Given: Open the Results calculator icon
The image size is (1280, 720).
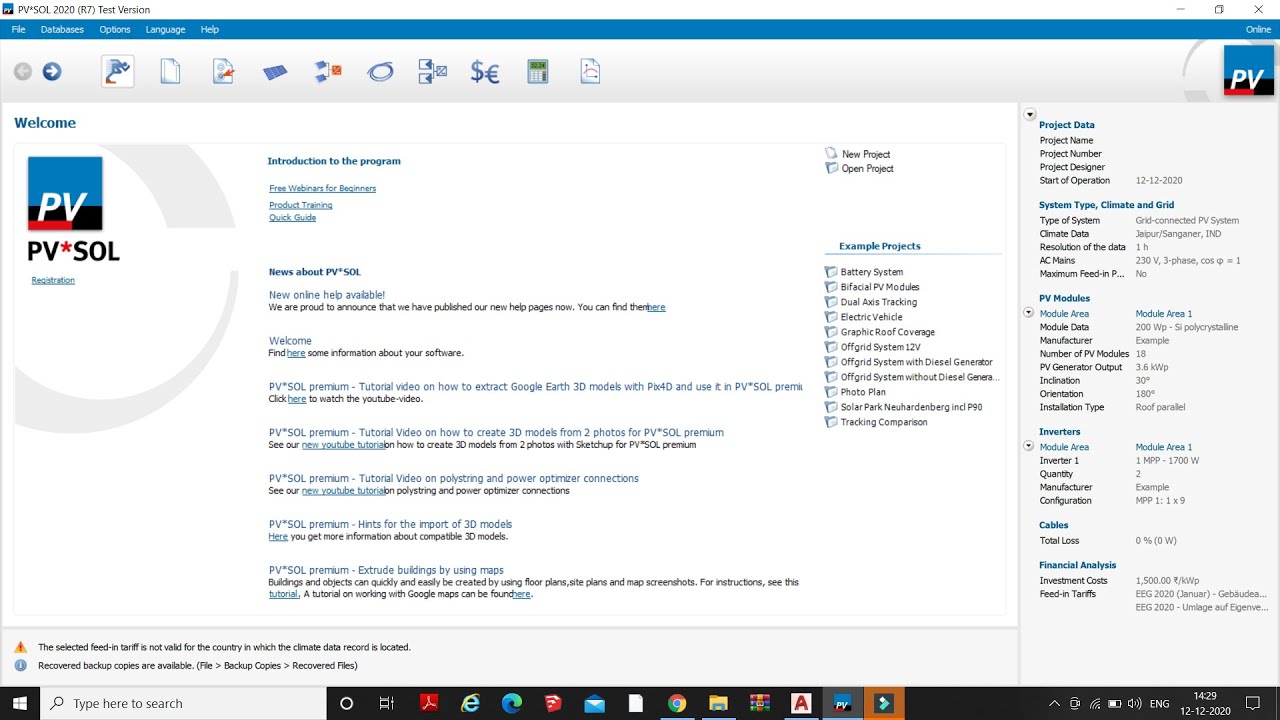Looking at the screenshot, I should coord(538,71).
